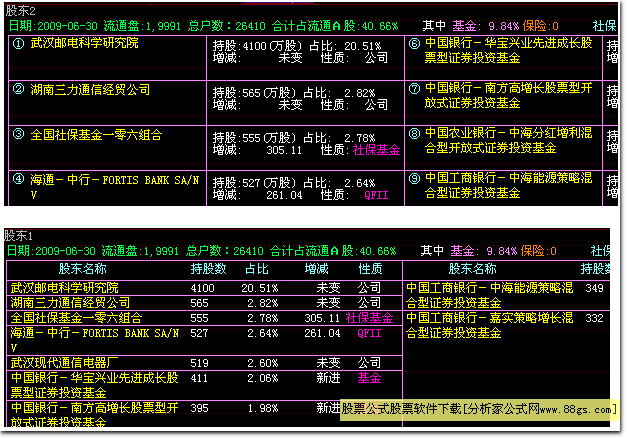This screenshot has width=627, height=438.
Task: Click the 2.60% ratio cell
Action: coord(263,363)
